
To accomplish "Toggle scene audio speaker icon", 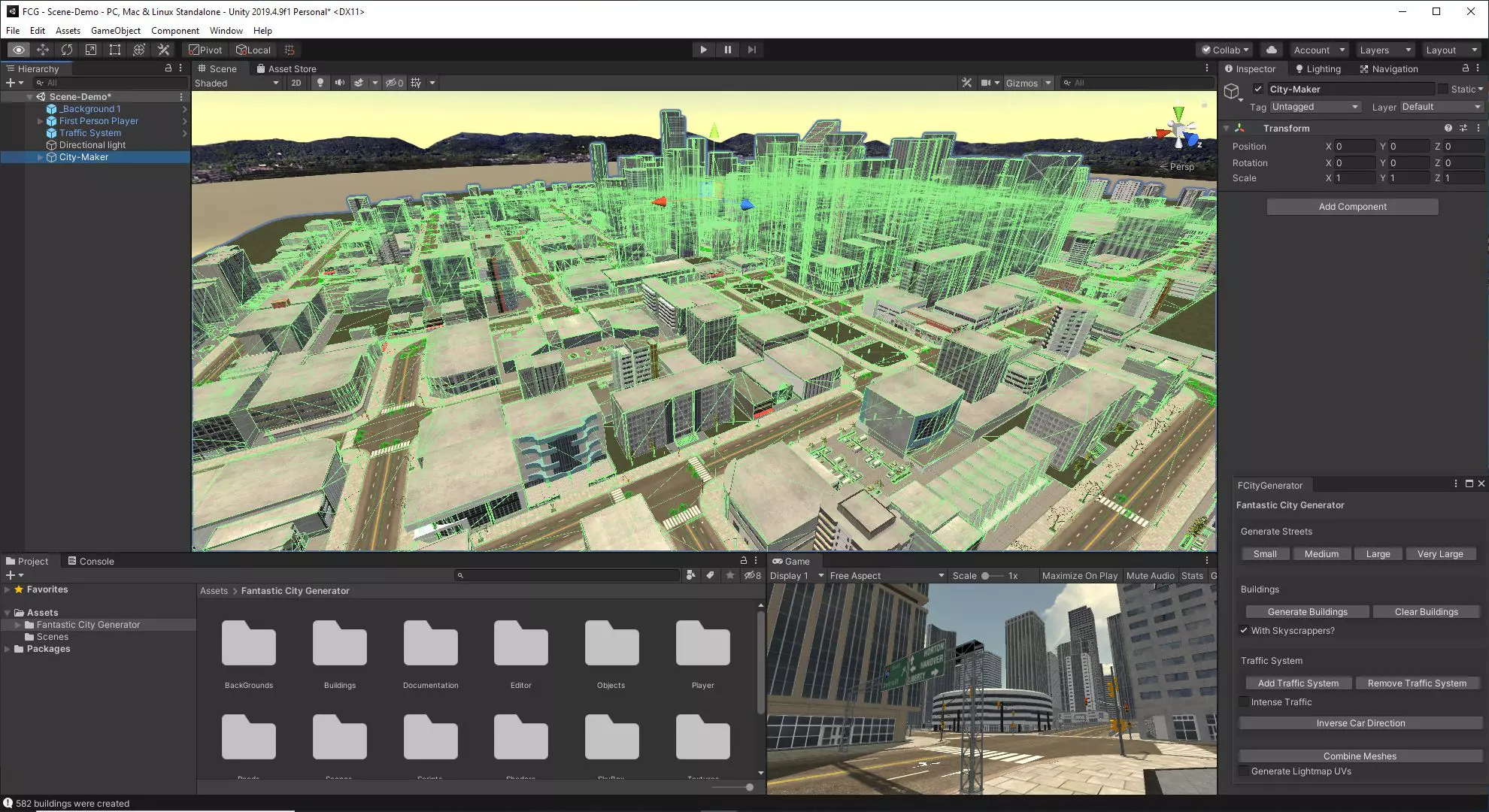I will tap(340, 83).
